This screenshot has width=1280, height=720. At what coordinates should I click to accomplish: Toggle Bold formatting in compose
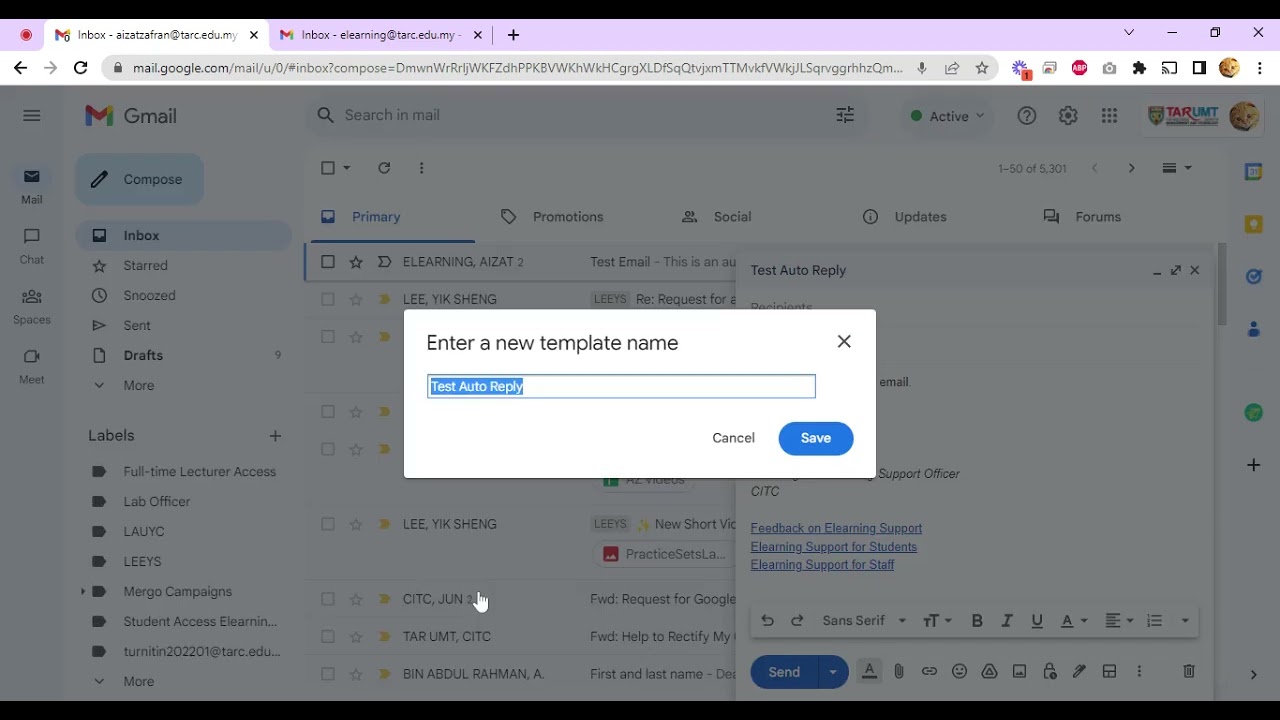click(977, 621)
